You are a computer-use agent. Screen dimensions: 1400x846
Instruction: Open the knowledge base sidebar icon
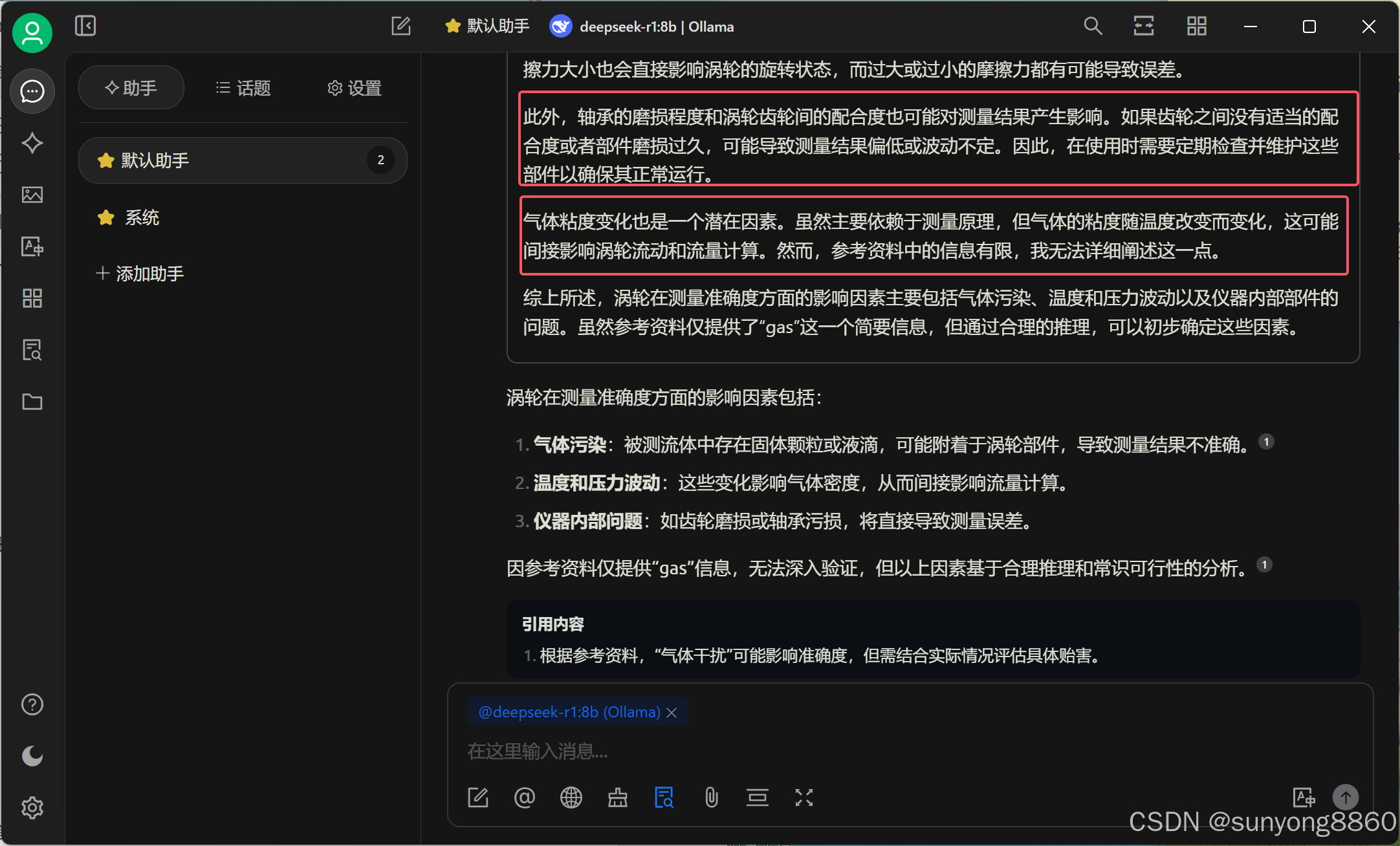point(32,350)
